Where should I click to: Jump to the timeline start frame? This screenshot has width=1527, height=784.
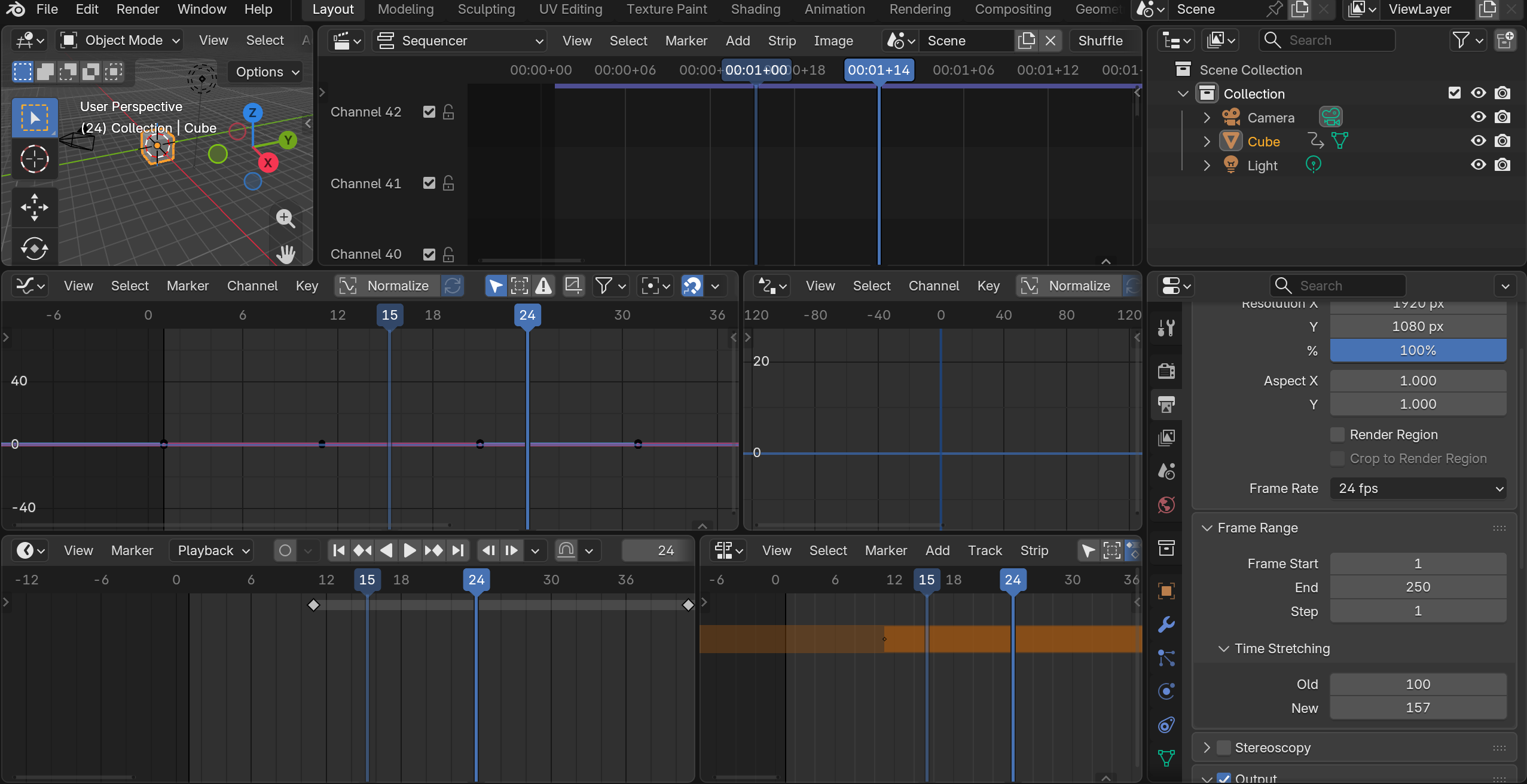coord(338,550)
